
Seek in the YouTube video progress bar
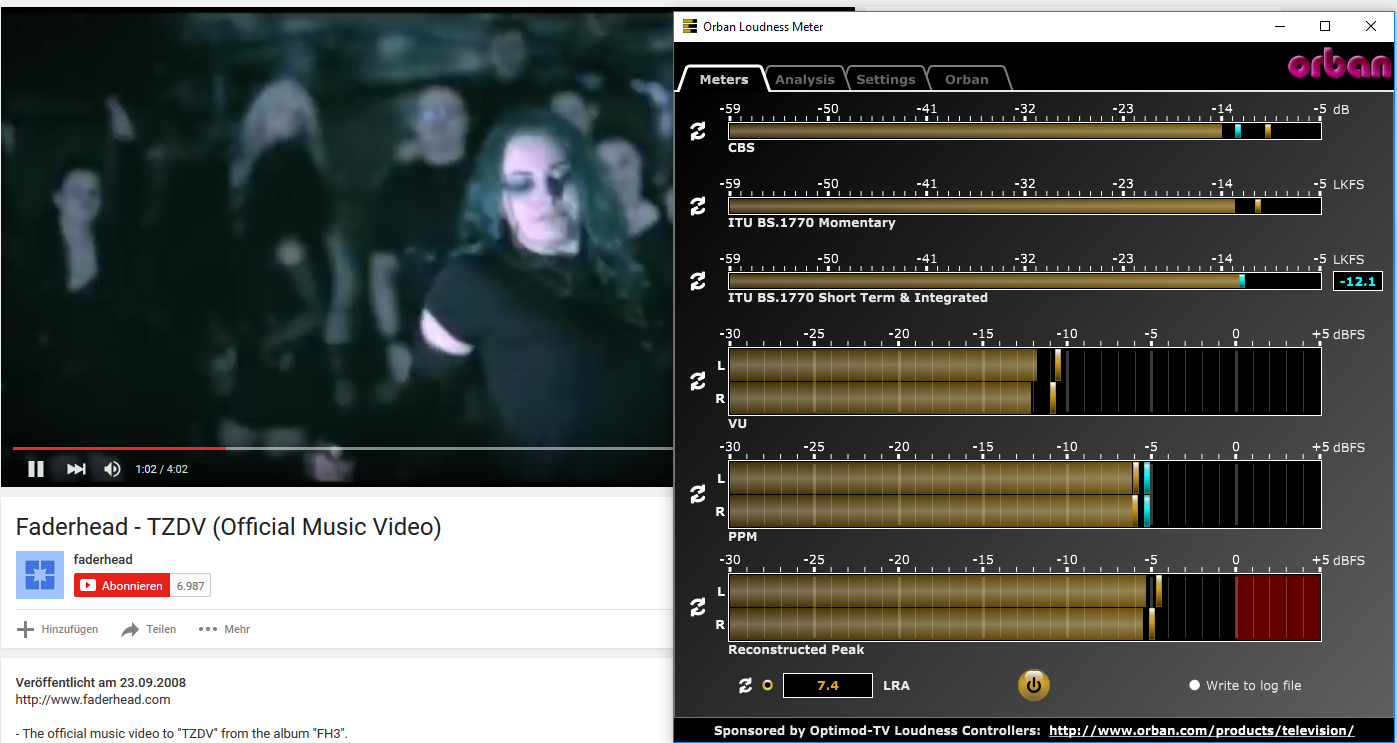(x=342, y=448)
